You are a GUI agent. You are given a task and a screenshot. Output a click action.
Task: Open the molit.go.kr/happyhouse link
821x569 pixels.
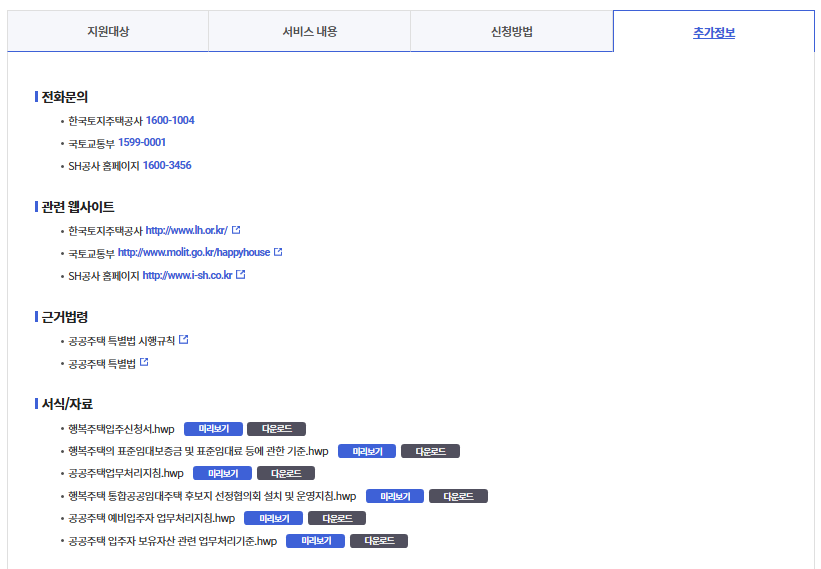(194, 252)
